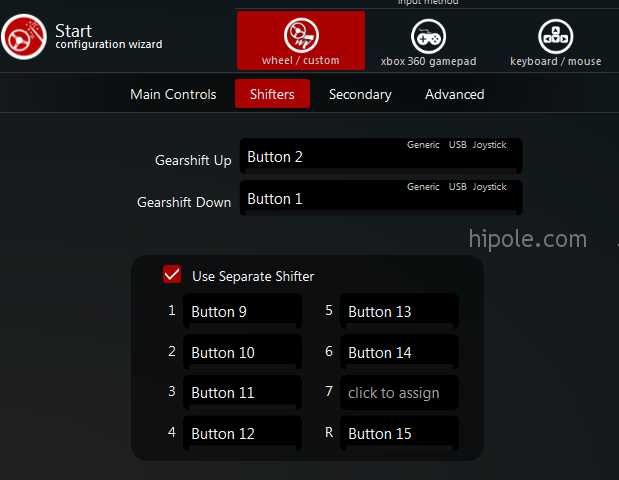Uncheck Use Separate Shifter checkbox
The image size is (619, 480).
click(x=172, y=274)
